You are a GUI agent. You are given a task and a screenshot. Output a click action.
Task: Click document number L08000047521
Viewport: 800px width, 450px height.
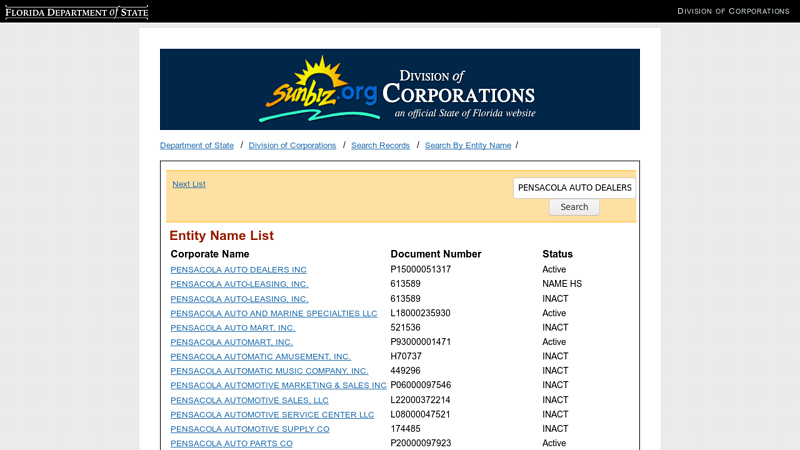click(x=420, y=414)
